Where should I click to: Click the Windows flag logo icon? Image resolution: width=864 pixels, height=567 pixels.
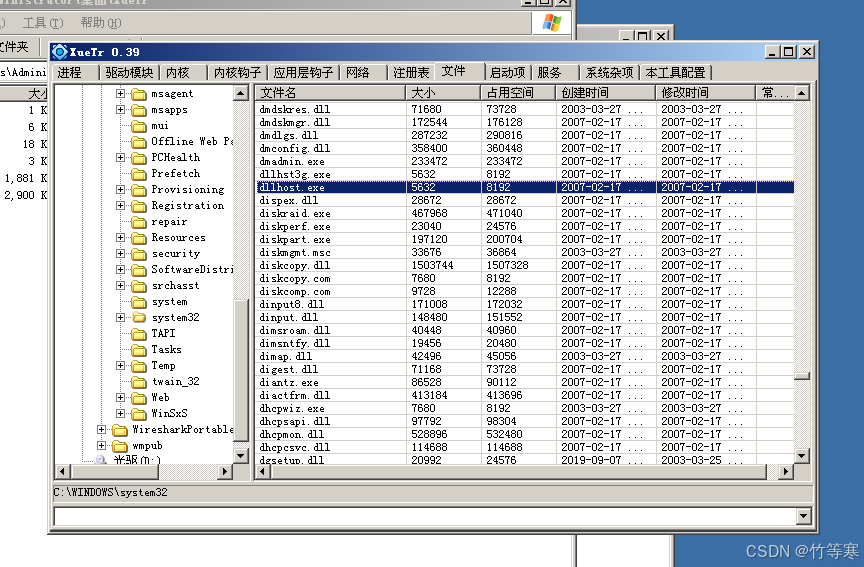tap(551, 21)
